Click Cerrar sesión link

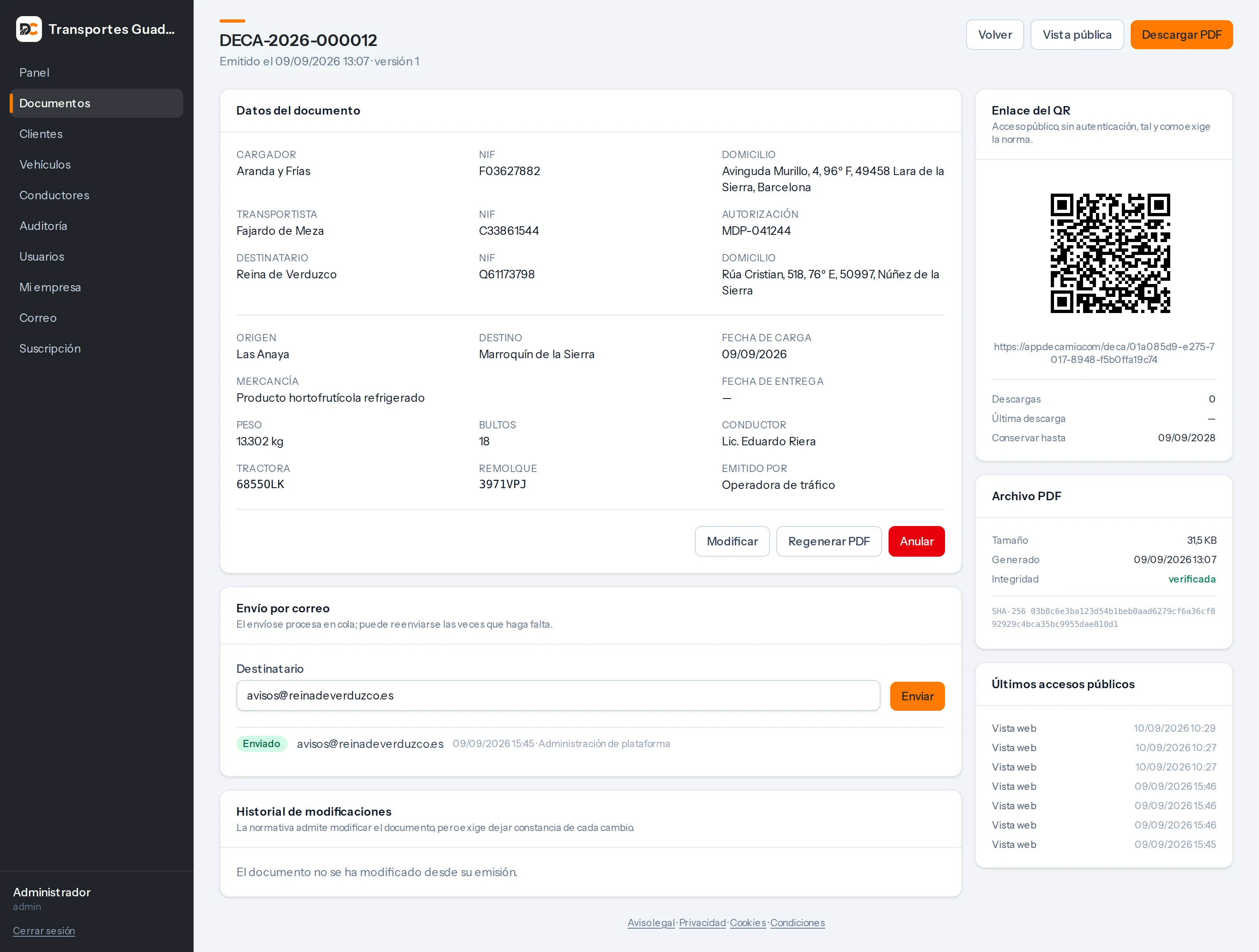pyautogui.click(x=44, y=931)
